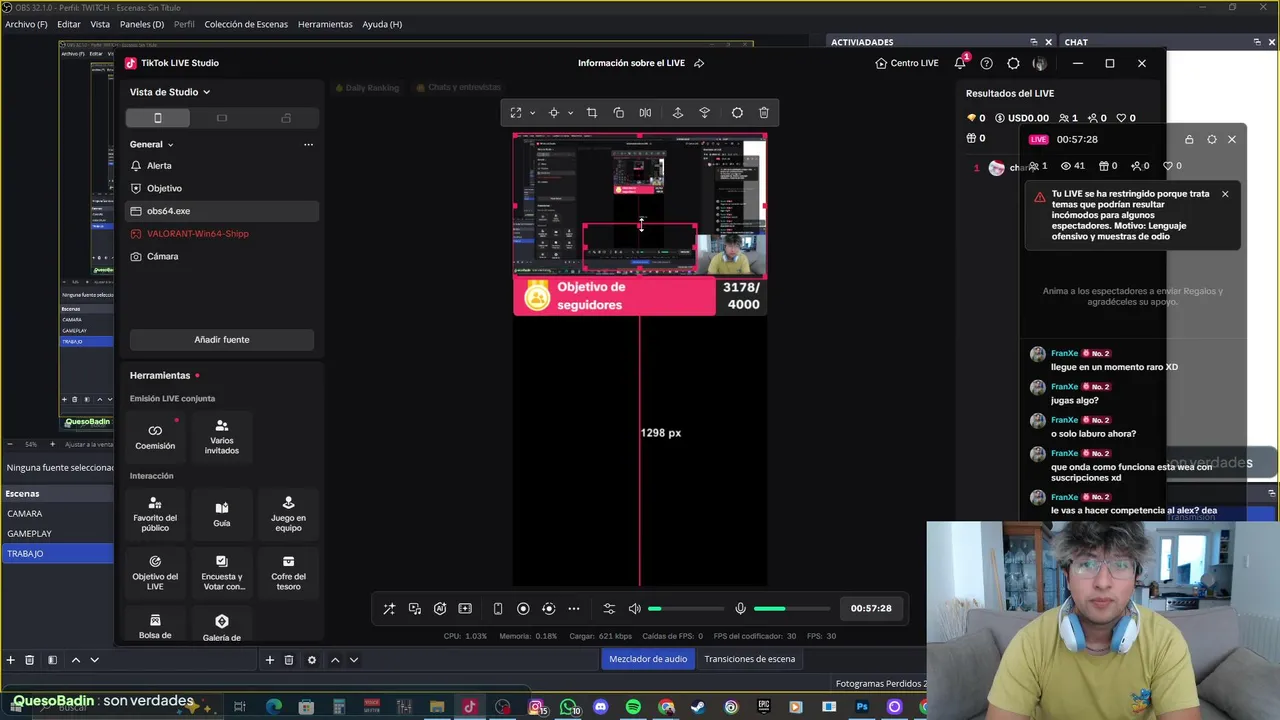The height and width of the screenshot is (720, 1280).
Task: Select the Alerta source
Action: tap(222, 166)
